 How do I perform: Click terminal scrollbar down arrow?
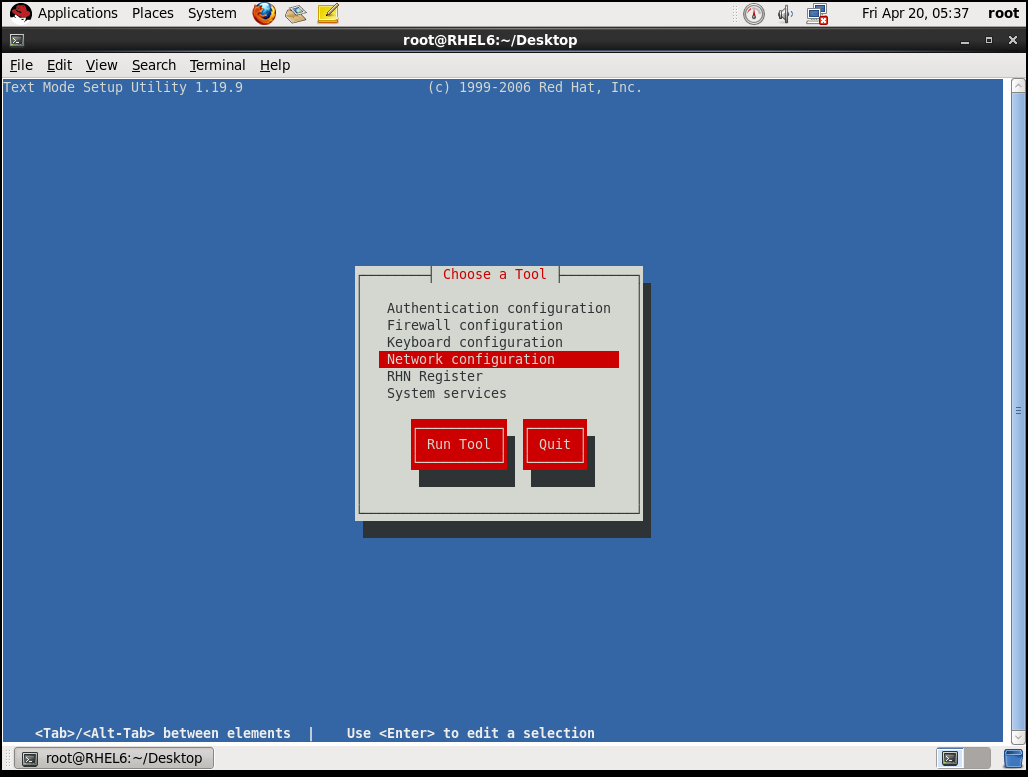coord(1018,737)
